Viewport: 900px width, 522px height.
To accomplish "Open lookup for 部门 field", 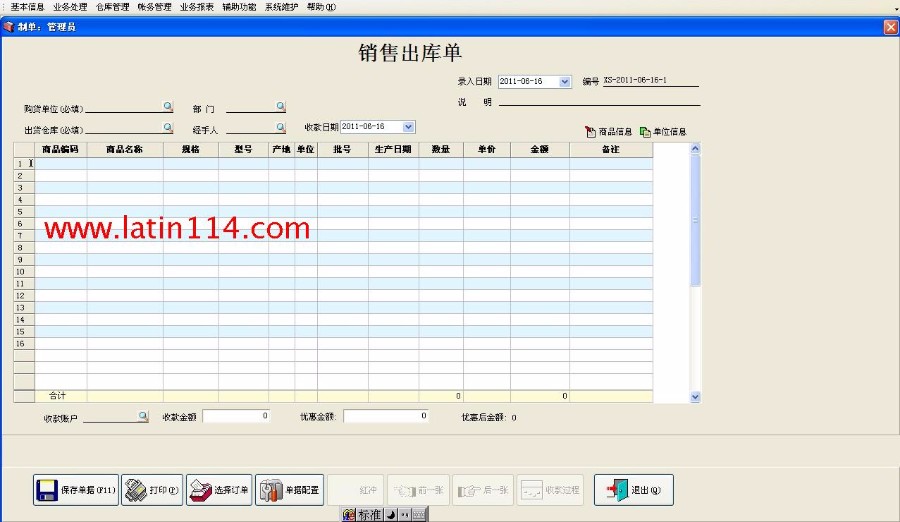I will (280, 106).
